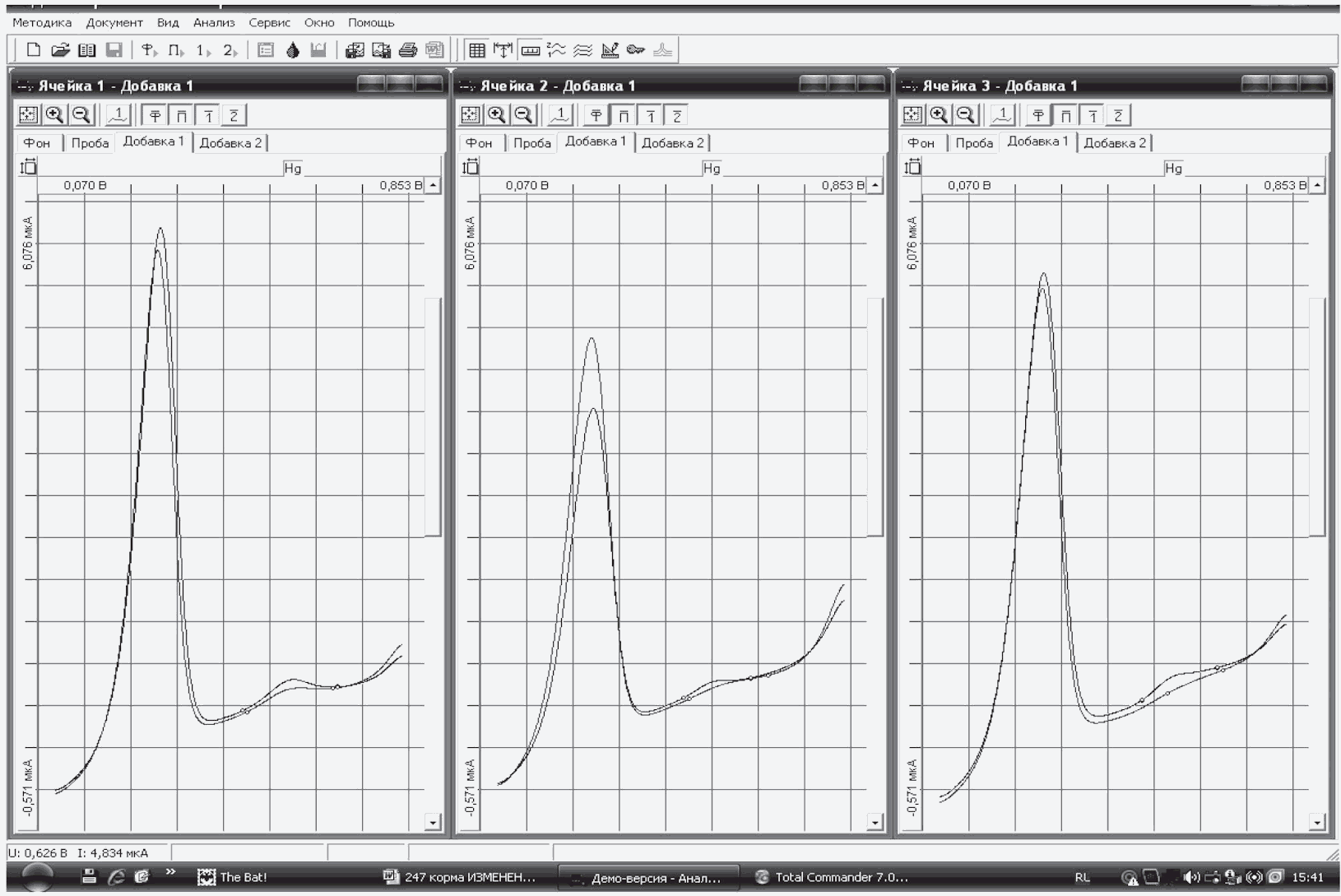
Task: Open file using the folder toolbar icon
Action: [60, 50]
